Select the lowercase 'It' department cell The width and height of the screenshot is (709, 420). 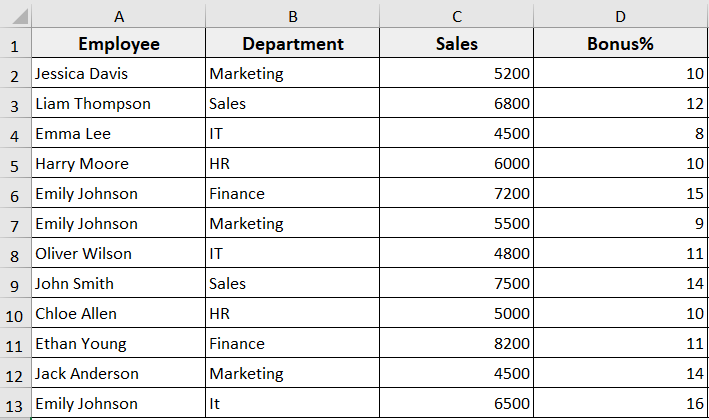[x=292, y=404]
